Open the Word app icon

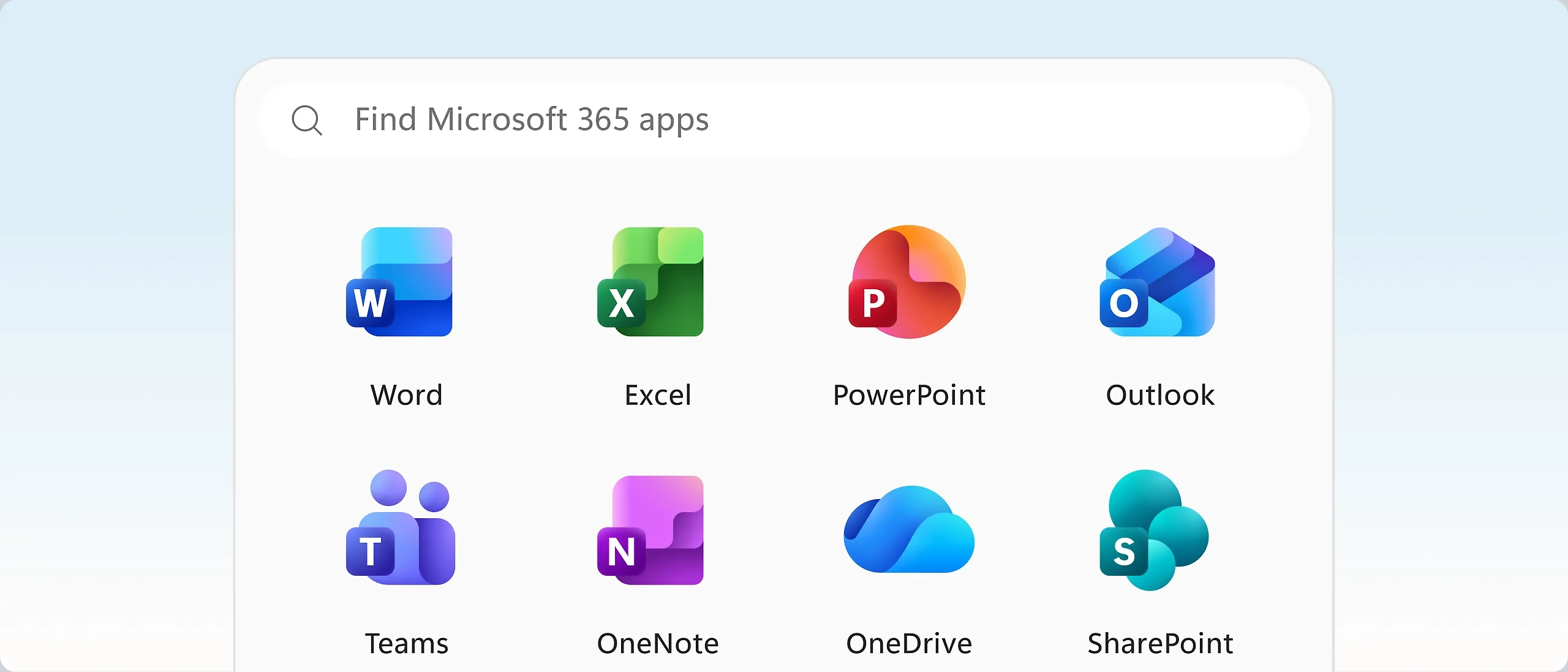click(399, 282)
